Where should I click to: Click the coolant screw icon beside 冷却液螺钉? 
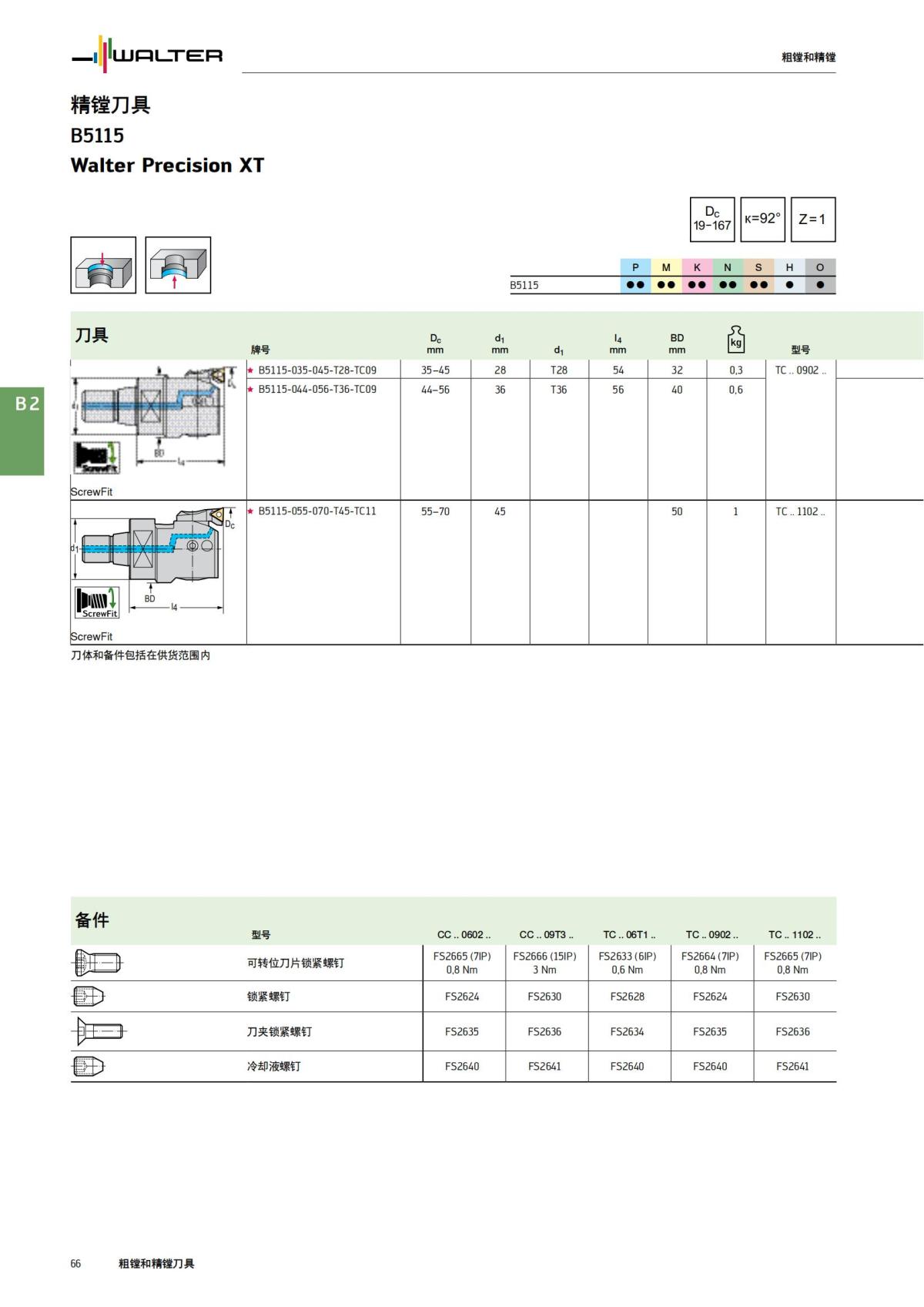click(88, 1066)
